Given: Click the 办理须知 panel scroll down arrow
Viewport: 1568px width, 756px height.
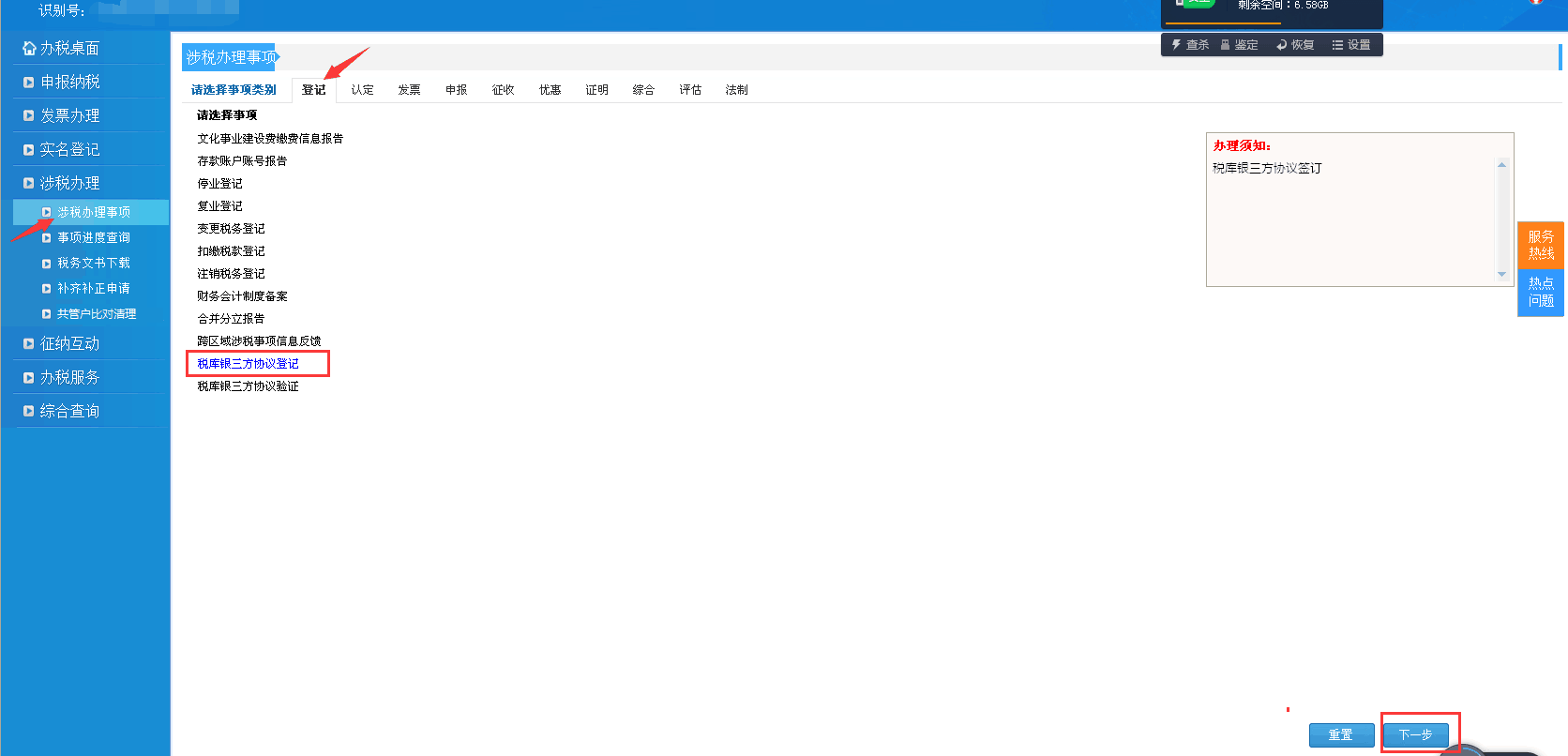Looking at the screenshot, I should pos(1501,275).
